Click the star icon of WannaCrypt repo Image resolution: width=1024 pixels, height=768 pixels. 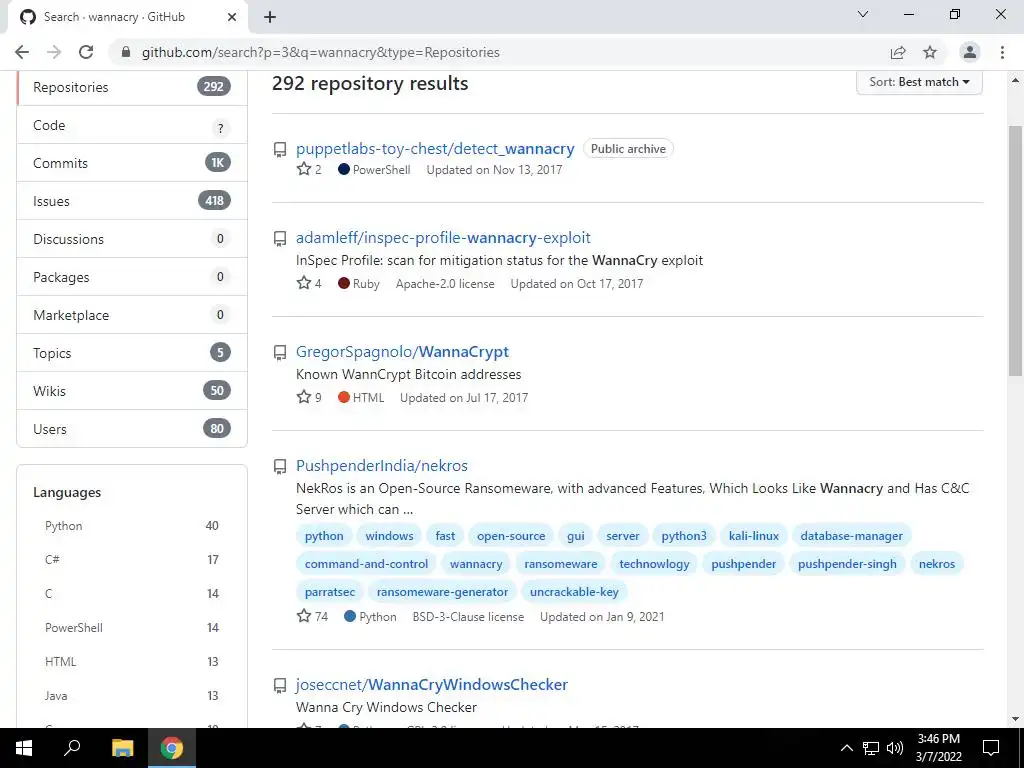304,397
